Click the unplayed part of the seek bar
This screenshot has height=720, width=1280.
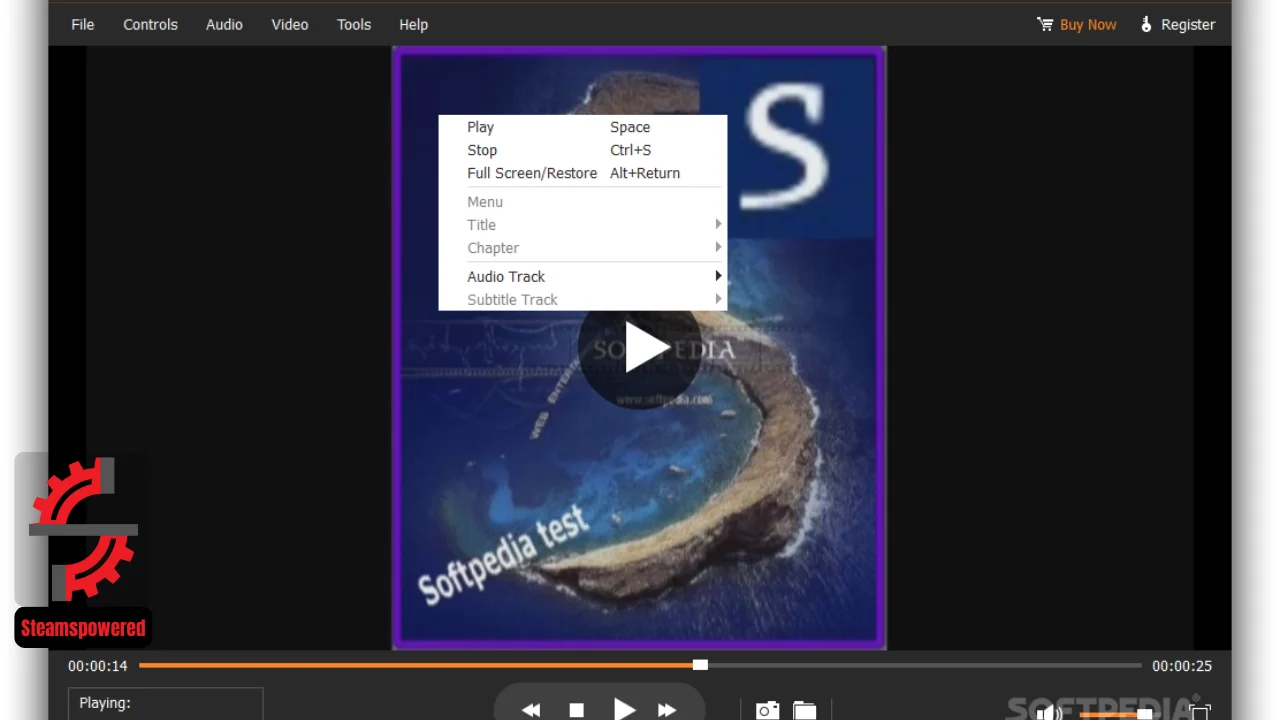pyautogui.click(x=924, y=665)
